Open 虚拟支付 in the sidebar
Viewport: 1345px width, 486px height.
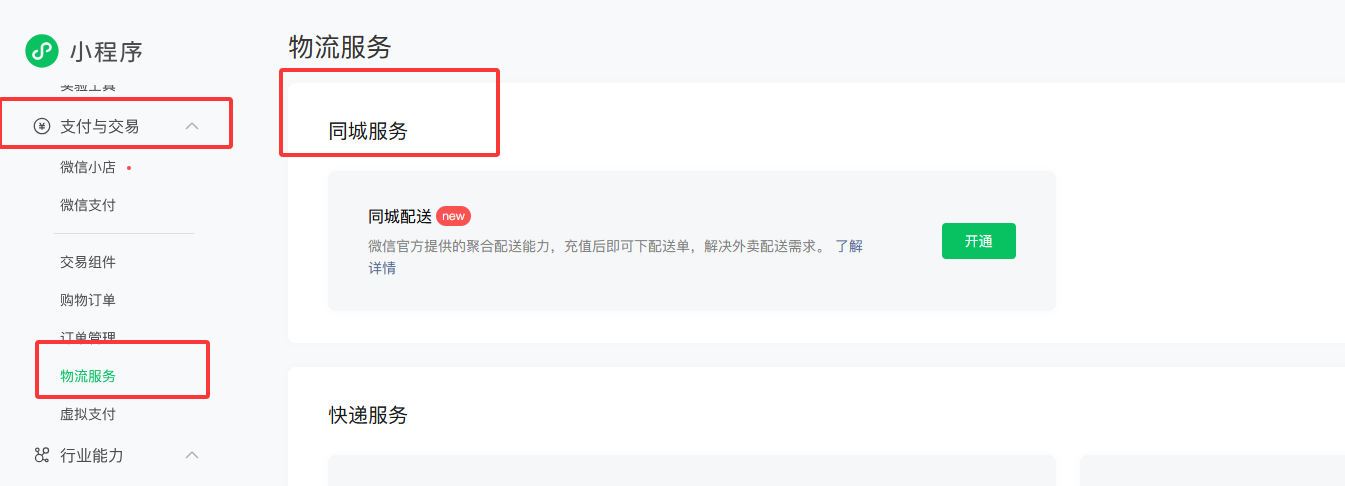[88, 414]
